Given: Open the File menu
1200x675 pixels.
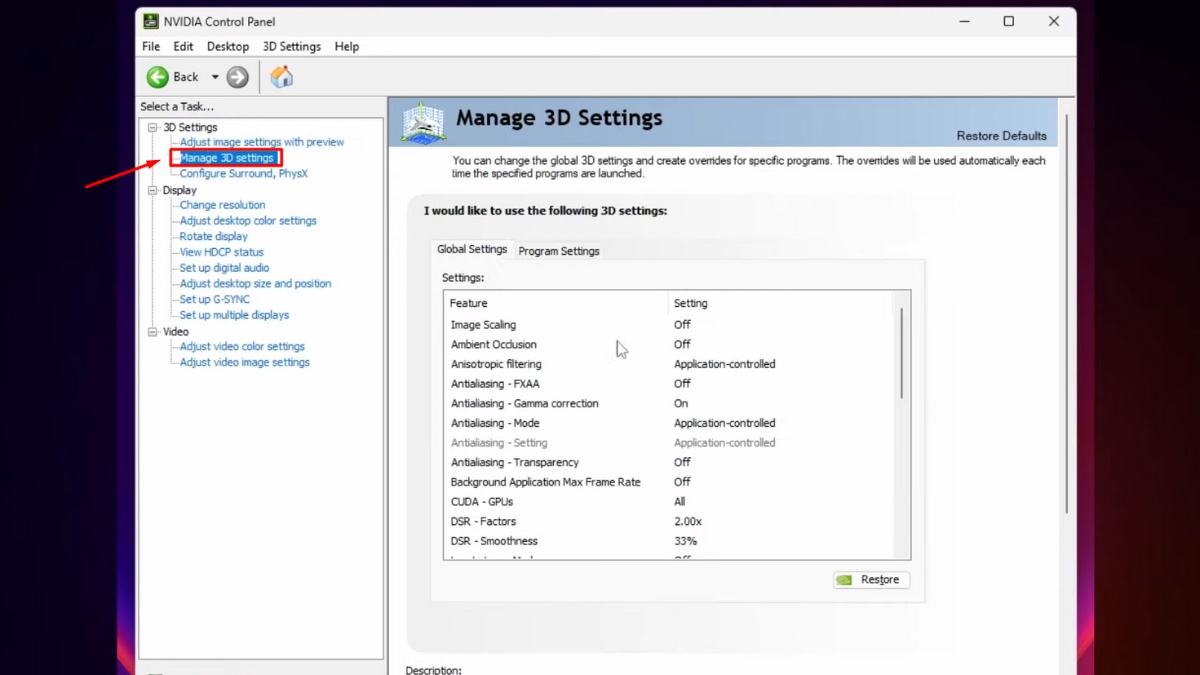Looking at the screenshot, I should click(x=151, y=46).
